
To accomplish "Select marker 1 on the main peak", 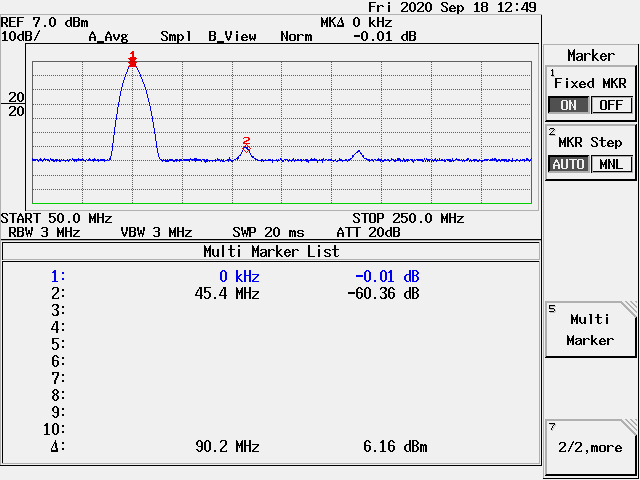I will coord(132,59).
